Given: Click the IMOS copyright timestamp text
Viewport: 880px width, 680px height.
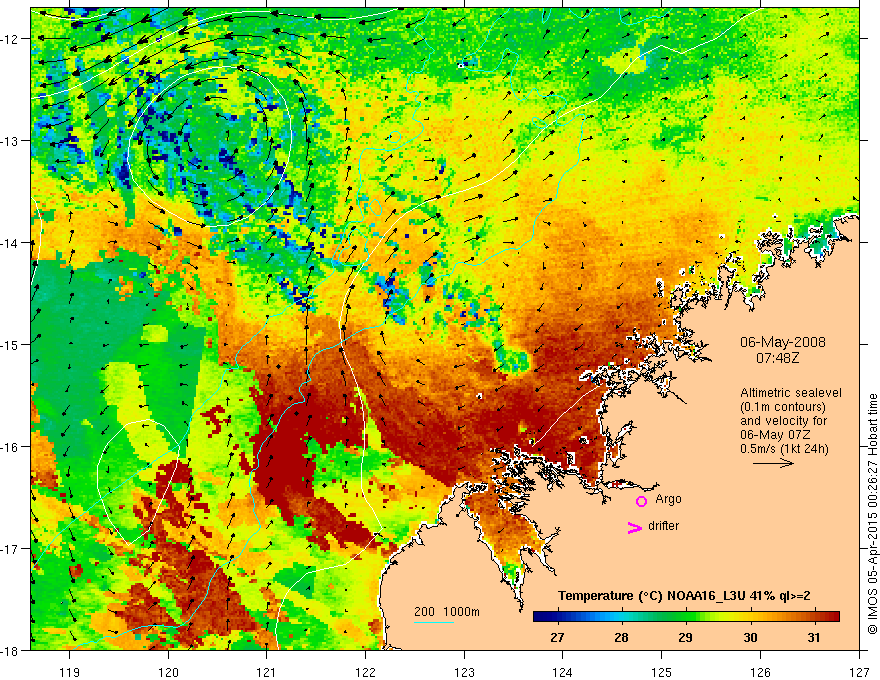Looking at the screenshot, I should 872,514.
